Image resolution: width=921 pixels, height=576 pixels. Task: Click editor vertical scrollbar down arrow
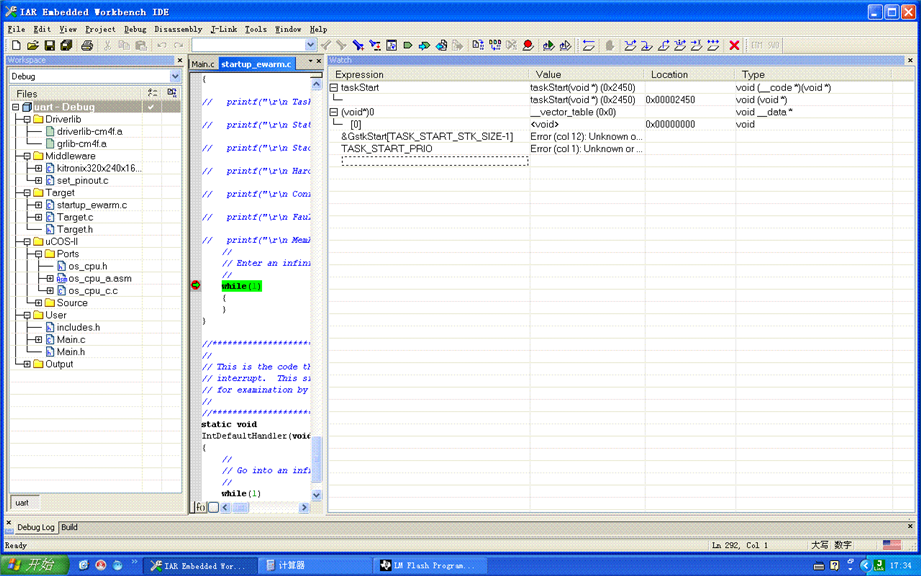click(317, 495)
